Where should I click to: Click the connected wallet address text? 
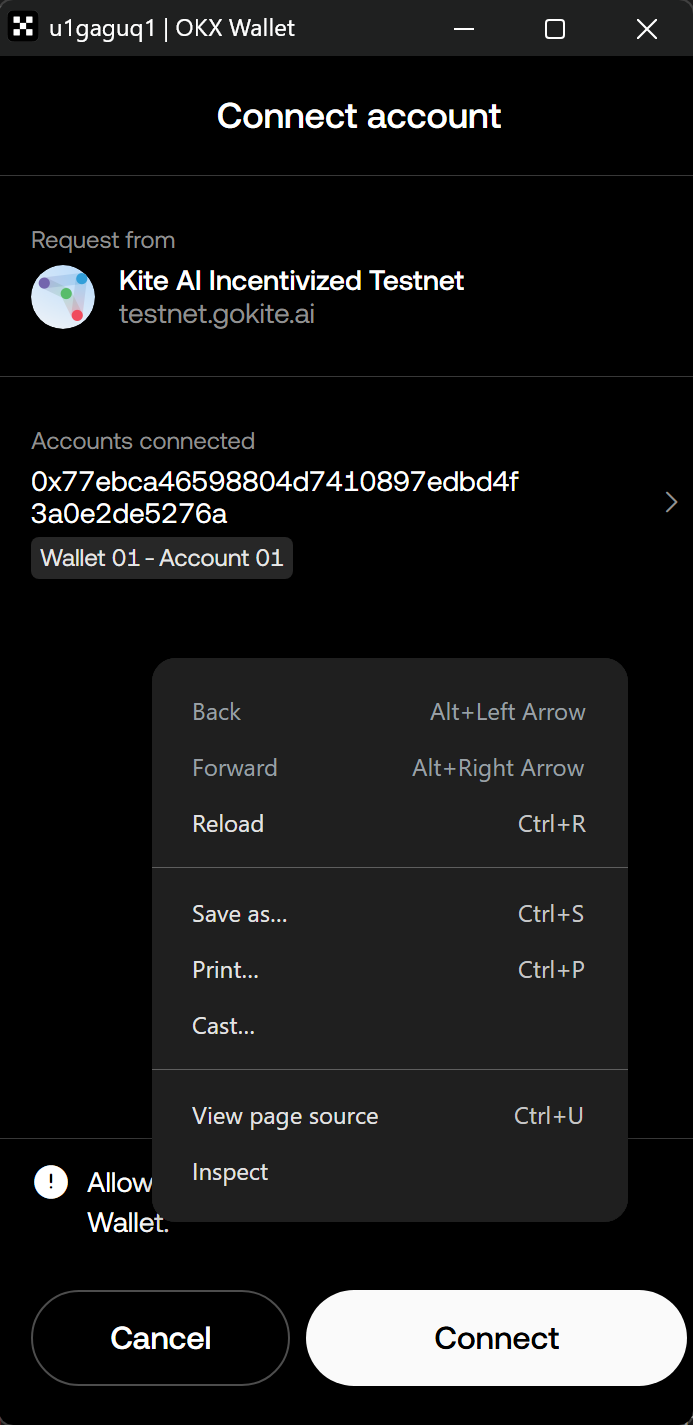[275, 498]
